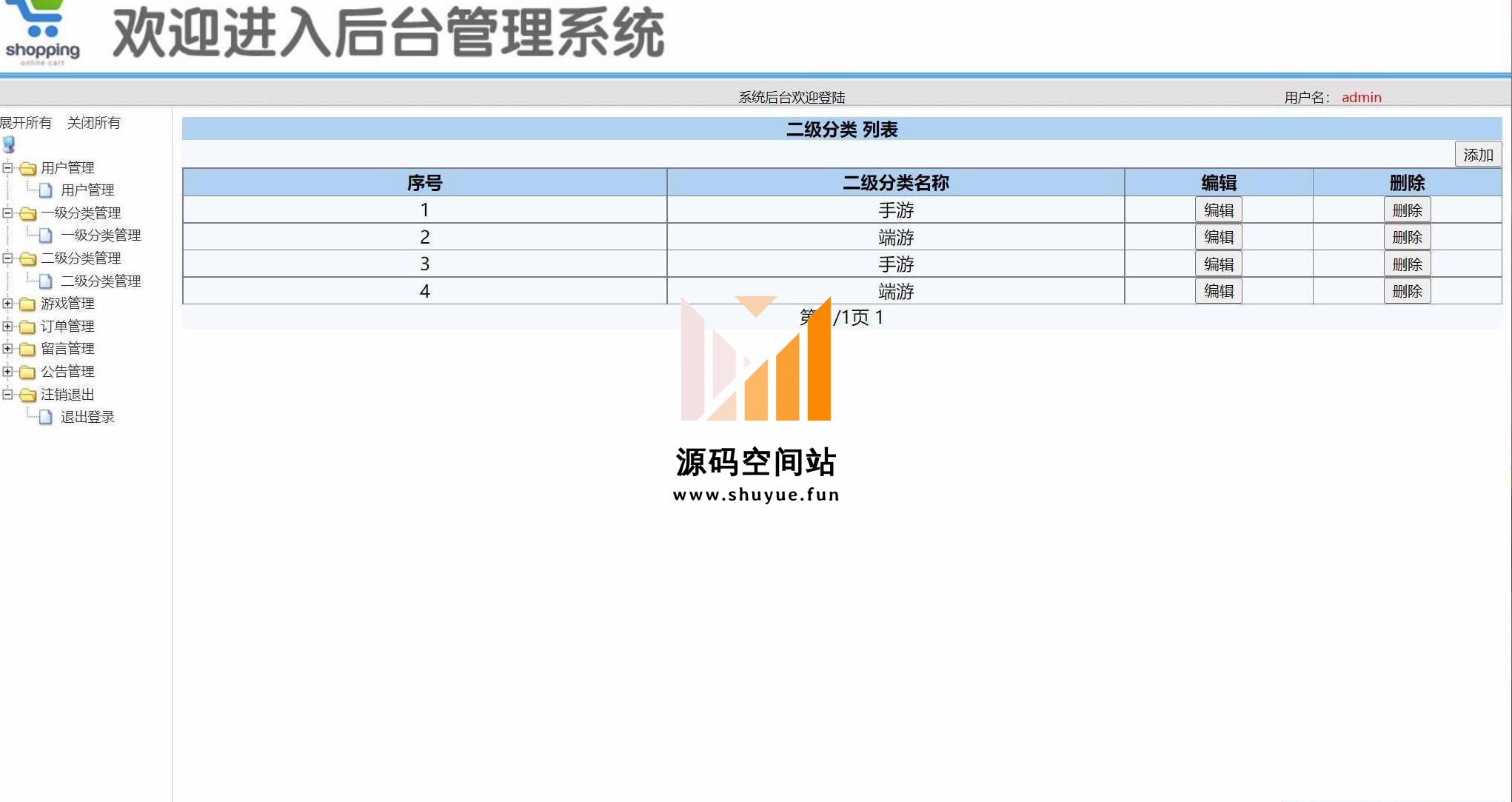Click the 一级分类管理 folder icon
This screenshot has width=1512, height=802.
(28, 213)
